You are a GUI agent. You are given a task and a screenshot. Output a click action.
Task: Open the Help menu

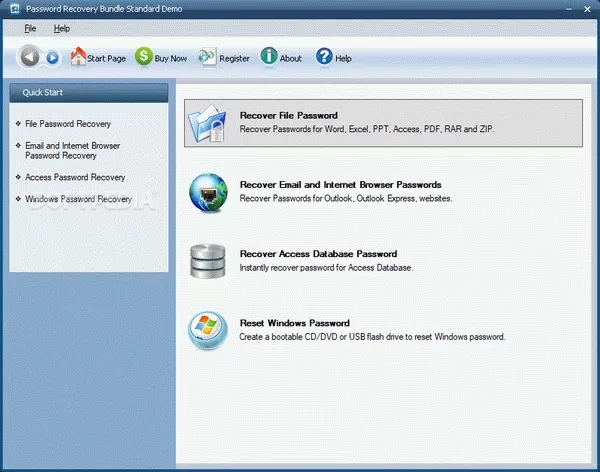coord(62,28)
